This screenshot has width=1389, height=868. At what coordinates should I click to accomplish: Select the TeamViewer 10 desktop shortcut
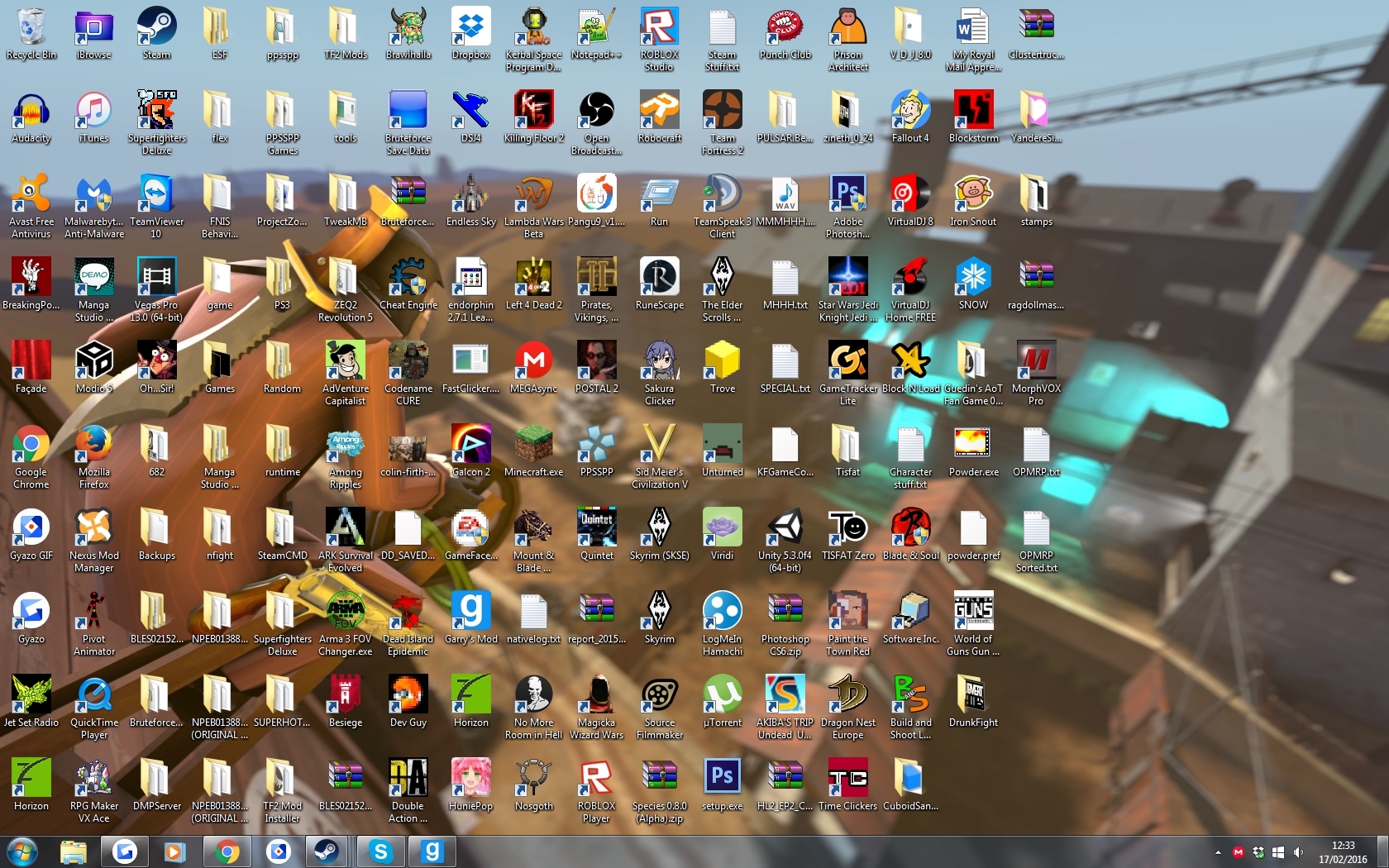click(157, 207)
